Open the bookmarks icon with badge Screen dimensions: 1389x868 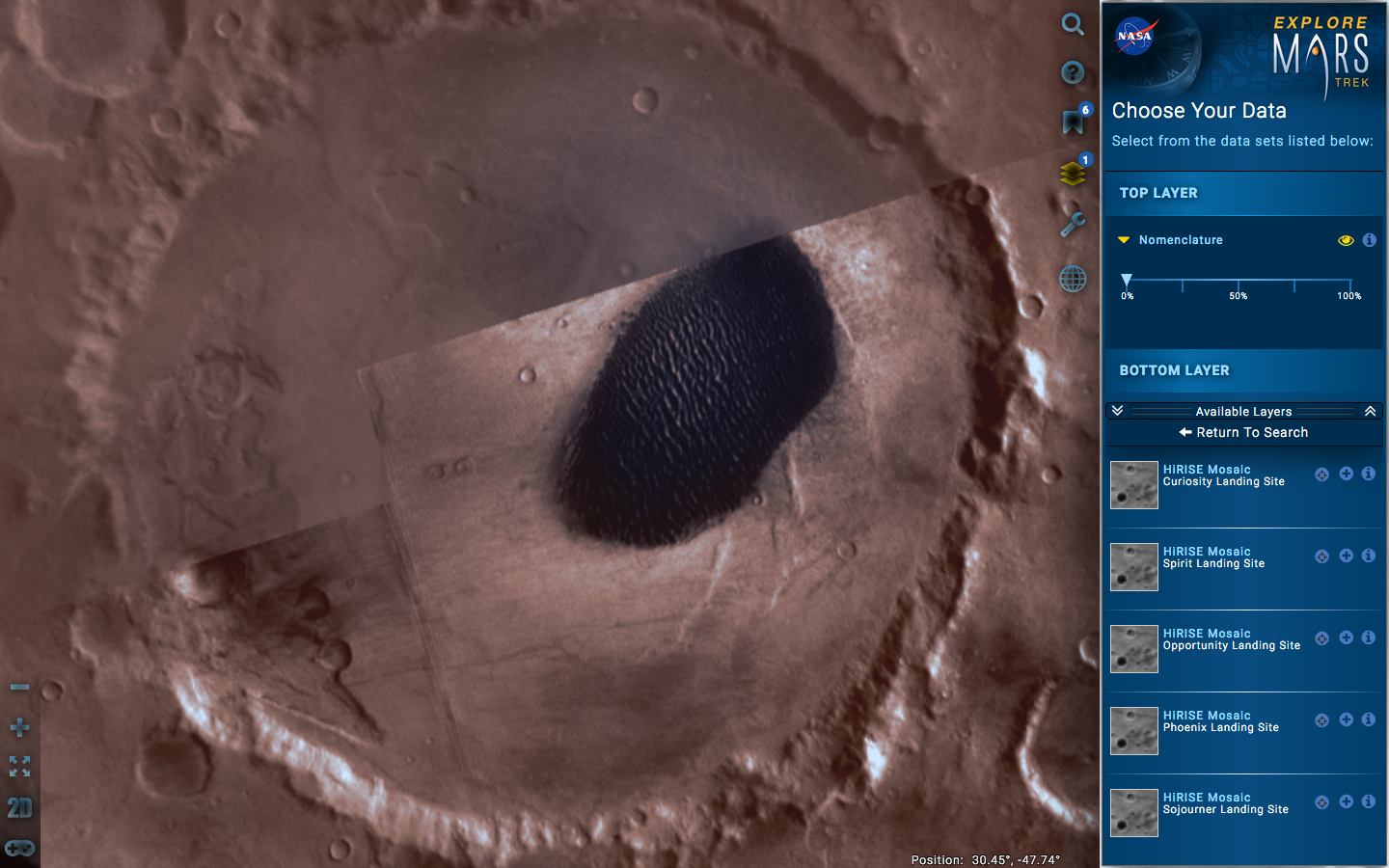(1073, 122)
